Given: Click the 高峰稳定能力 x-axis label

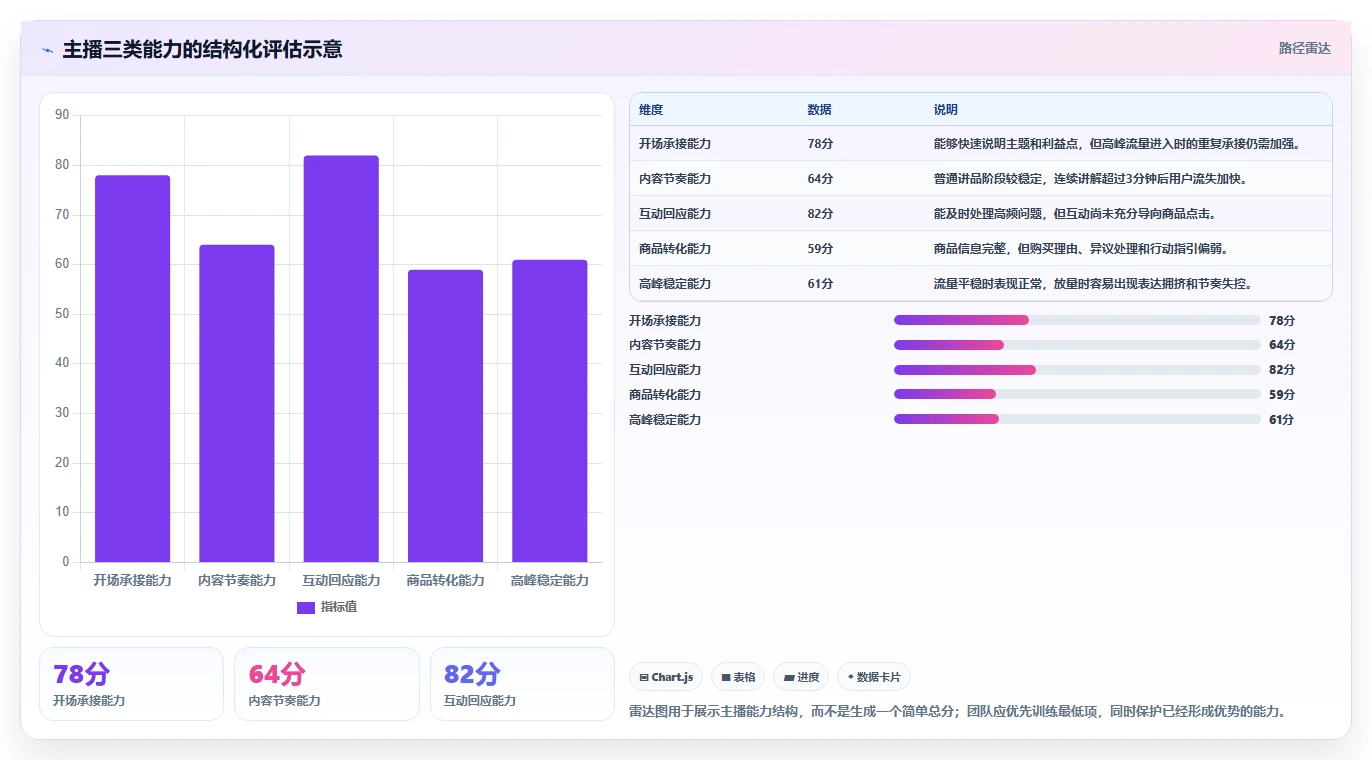Looking at the screenshot, I should pyautogui.click(x=550, y=580).
